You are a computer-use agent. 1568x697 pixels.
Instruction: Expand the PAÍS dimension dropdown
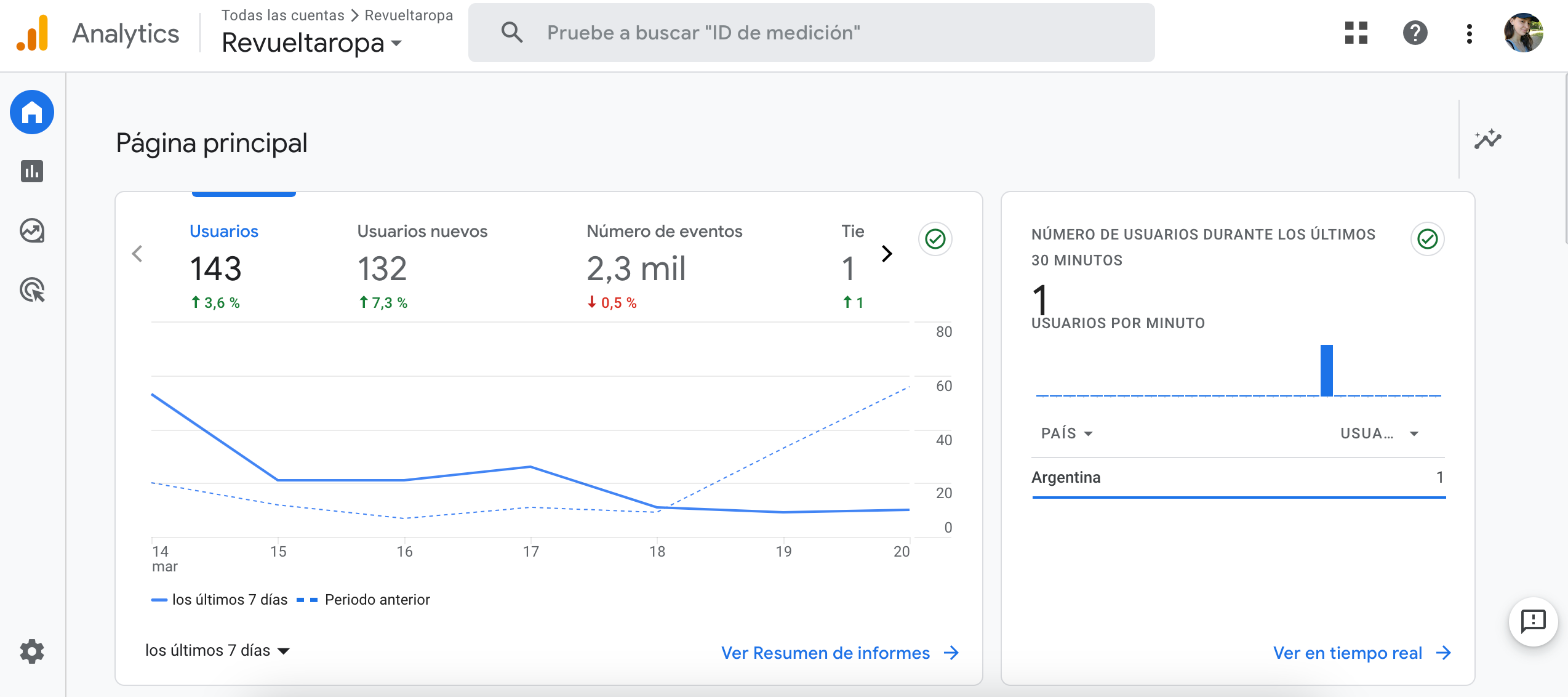click(x=1066, y=433)
